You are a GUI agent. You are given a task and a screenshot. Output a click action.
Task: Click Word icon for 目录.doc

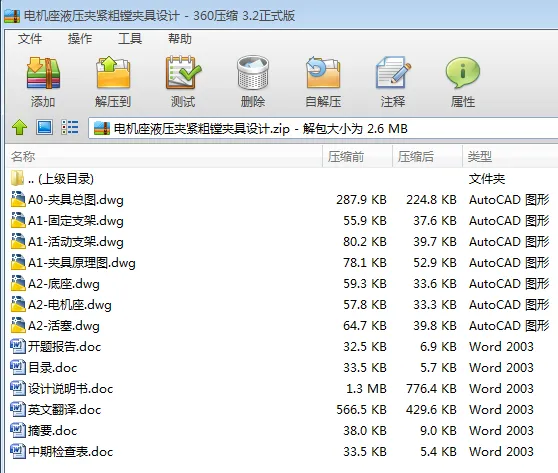click(18, 367)
